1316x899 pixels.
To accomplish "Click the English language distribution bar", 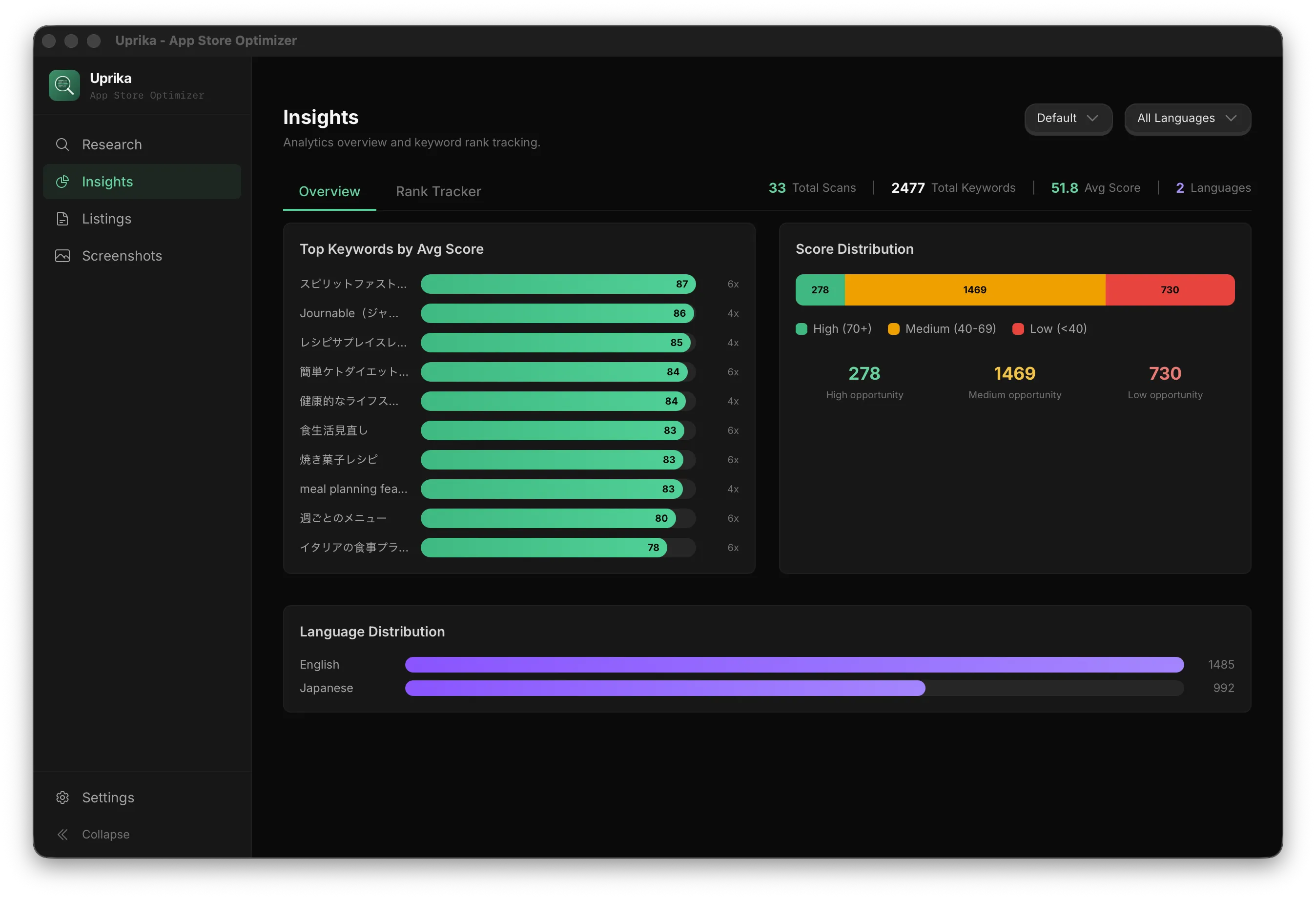I will [x=794, y=665].
